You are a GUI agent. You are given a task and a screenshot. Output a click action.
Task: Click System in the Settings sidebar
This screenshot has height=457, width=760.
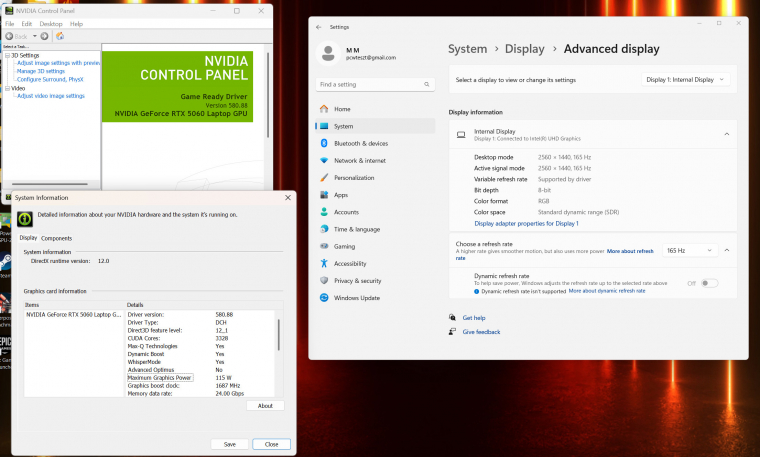(x=375, y=126)
